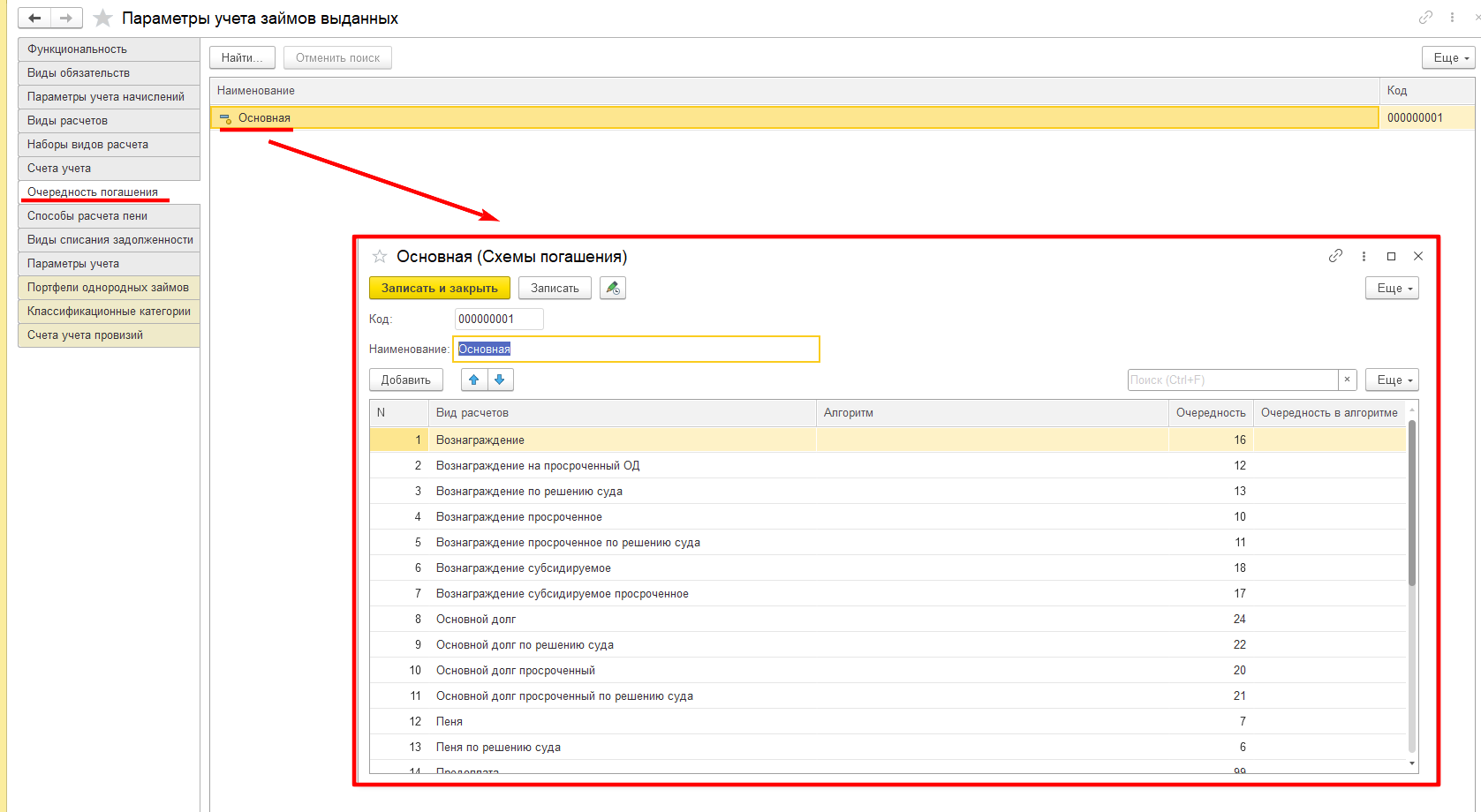Click the green pencil edit icon button

tap(613, 288)
